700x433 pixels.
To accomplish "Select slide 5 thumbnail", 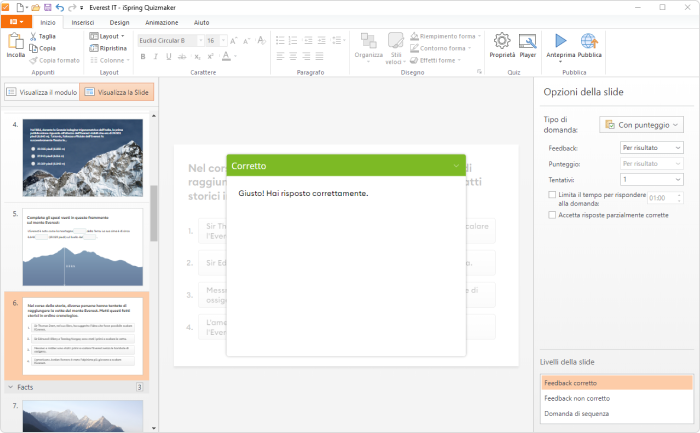I will pyautogui.click(x=83, y=245).
